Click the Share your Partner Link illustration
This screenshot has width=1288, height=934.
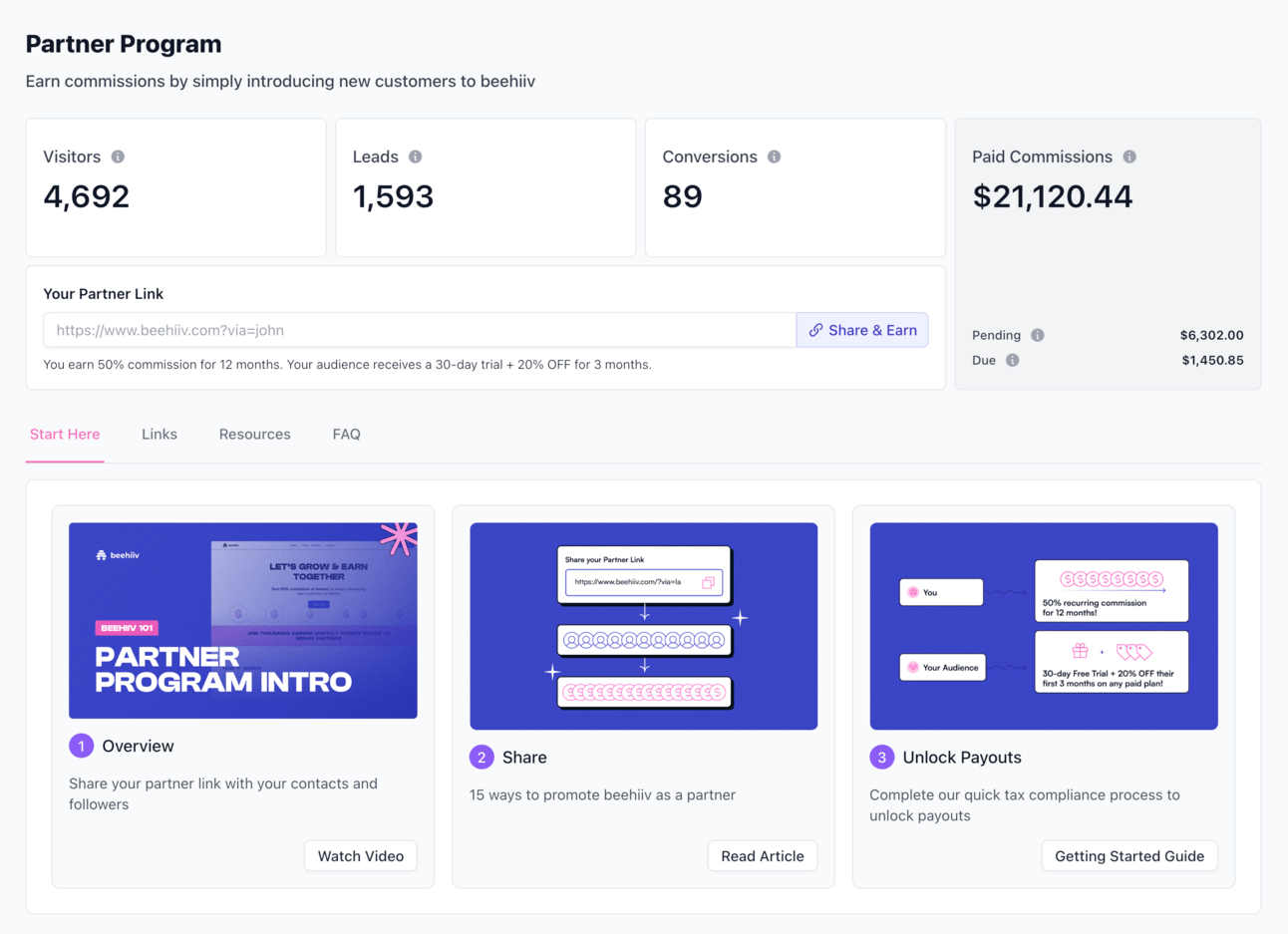[x=644, y=626]
